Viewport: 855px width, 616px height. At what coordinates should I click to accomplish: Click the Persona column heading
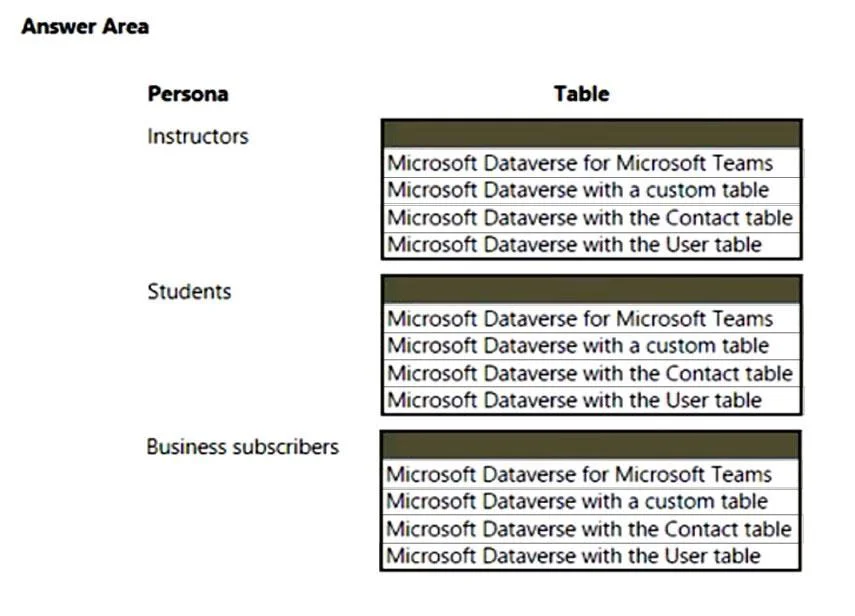[188, 94]
